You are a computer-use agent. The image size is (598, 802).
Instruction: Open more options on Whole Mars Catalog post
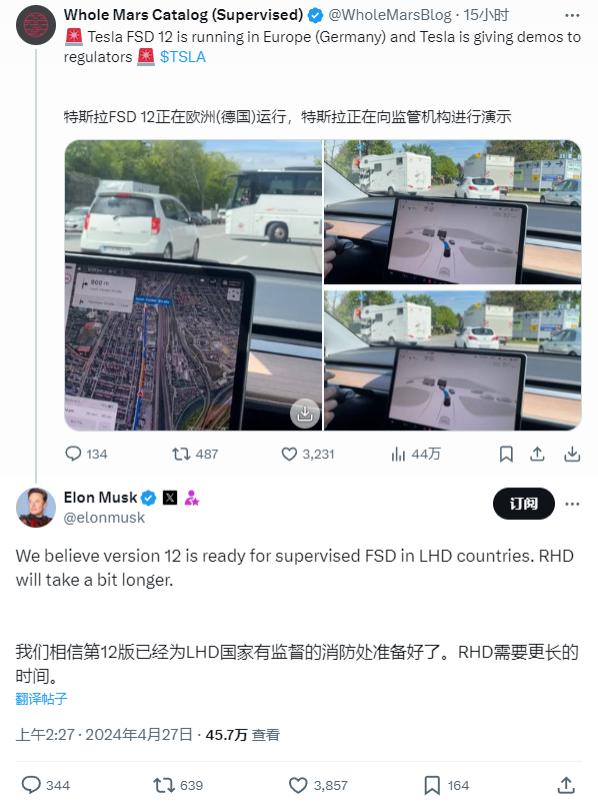[572, 15]
